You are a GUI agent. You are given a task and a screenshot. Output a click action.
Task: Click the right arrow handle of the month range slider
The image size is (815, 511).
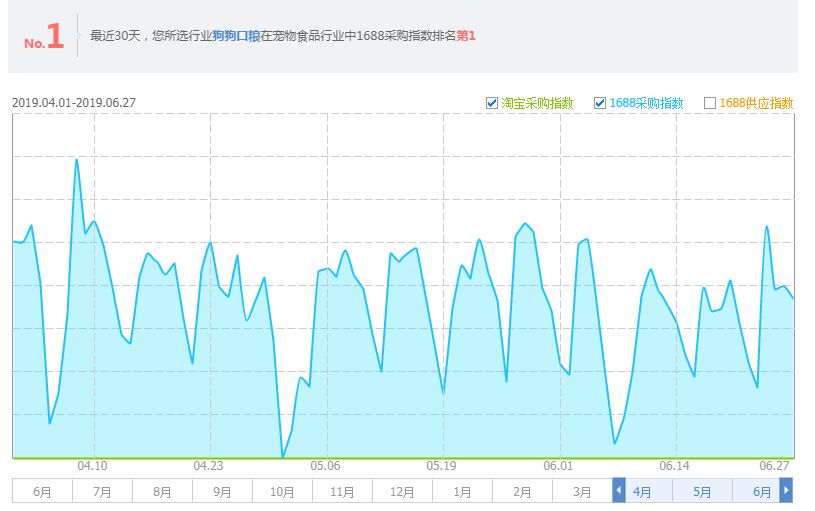[786, 490]
